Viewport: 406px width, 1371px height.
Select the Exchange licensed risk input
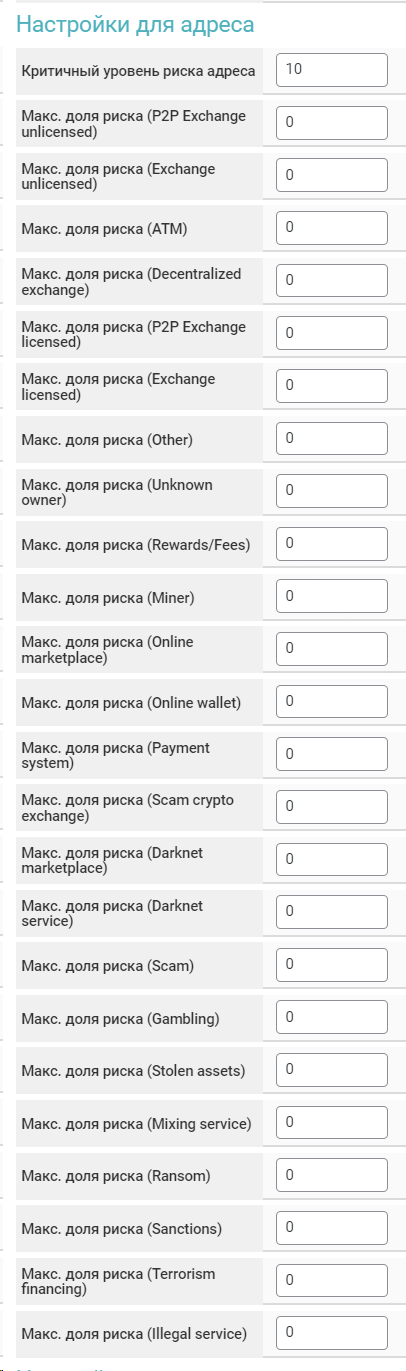click(x=331, y=386)
